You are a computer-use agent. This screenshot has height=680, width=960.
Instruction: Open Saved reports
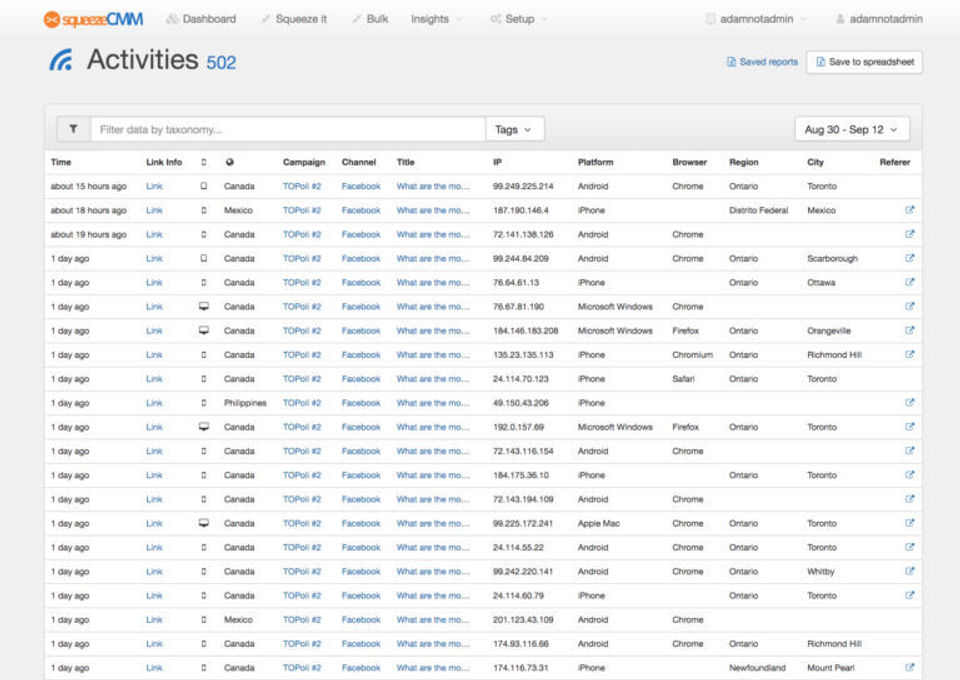(762, 62)
